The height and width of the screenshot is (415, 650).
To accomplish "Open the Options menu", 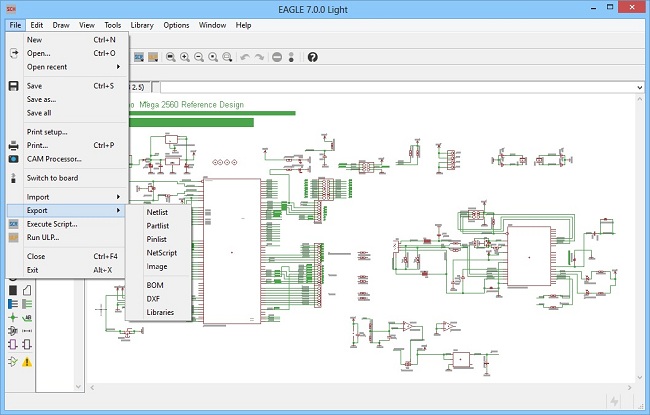I will 176,25.
